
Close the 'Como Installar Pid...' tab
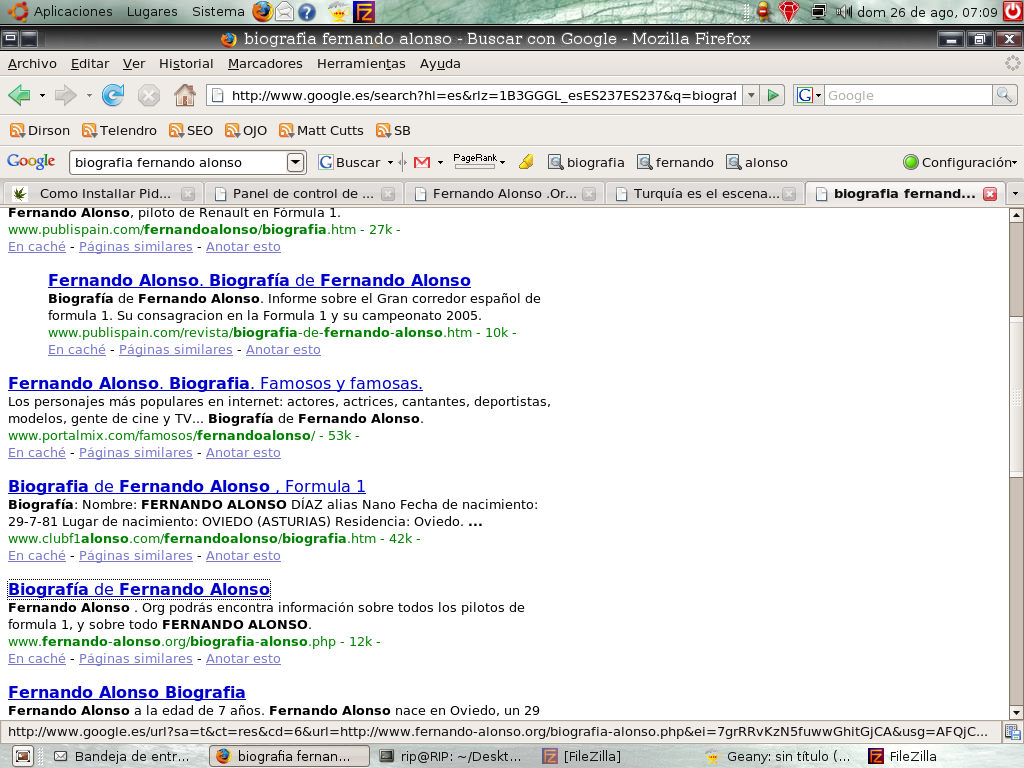pyautogui.click(x=187, y=193)
